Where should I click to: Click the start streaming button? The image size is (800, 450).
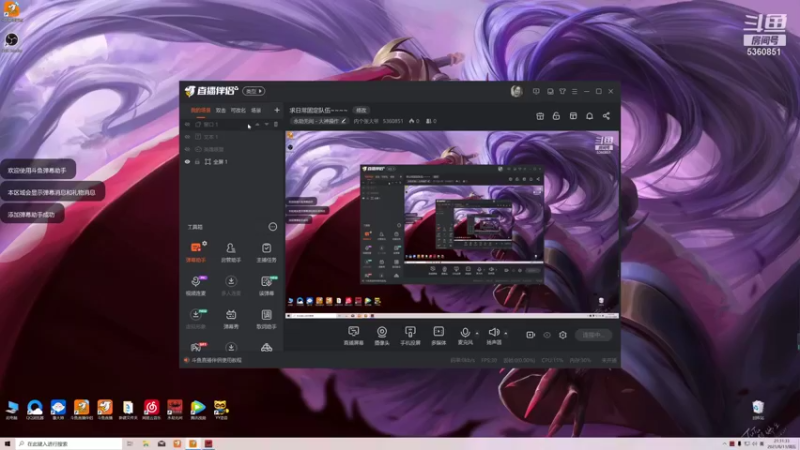pyautogui.click(x=593, y=335)
